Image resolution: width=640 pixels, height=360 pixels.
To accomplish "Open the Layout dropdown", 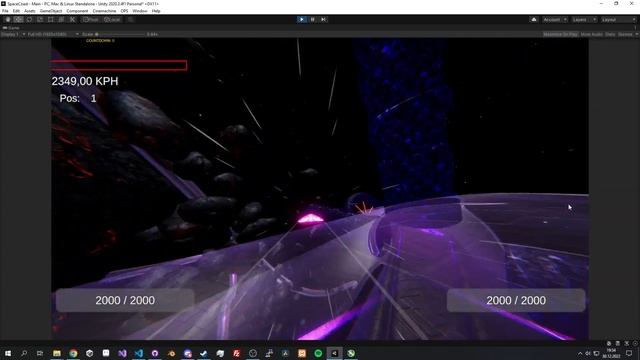I will [618, 19].
